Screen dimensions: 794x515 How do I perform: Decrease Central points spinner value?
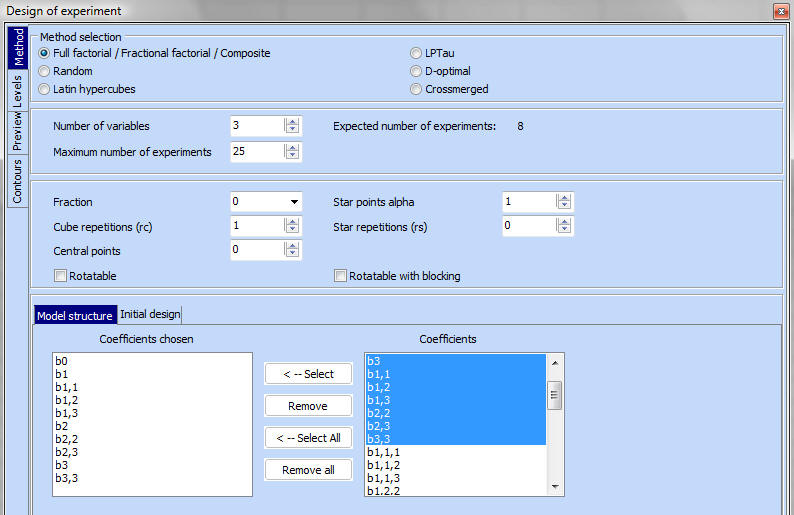click(292, 255)
